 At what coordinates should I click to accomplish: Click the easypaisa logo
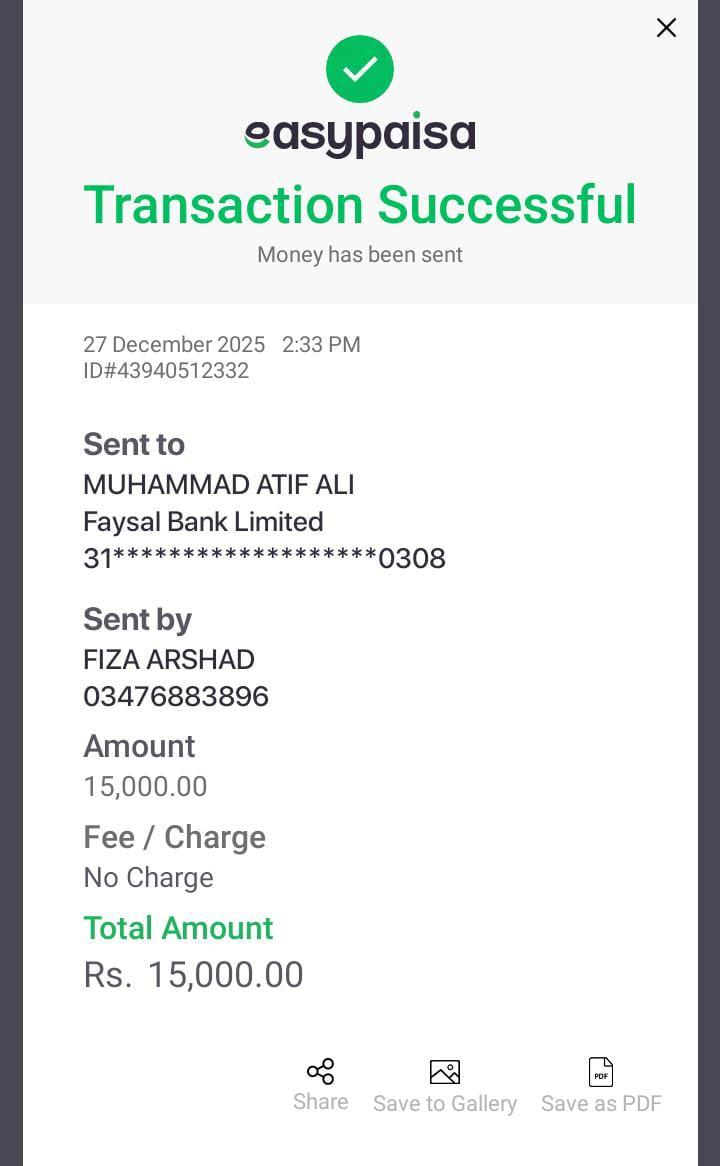[360, 135]
